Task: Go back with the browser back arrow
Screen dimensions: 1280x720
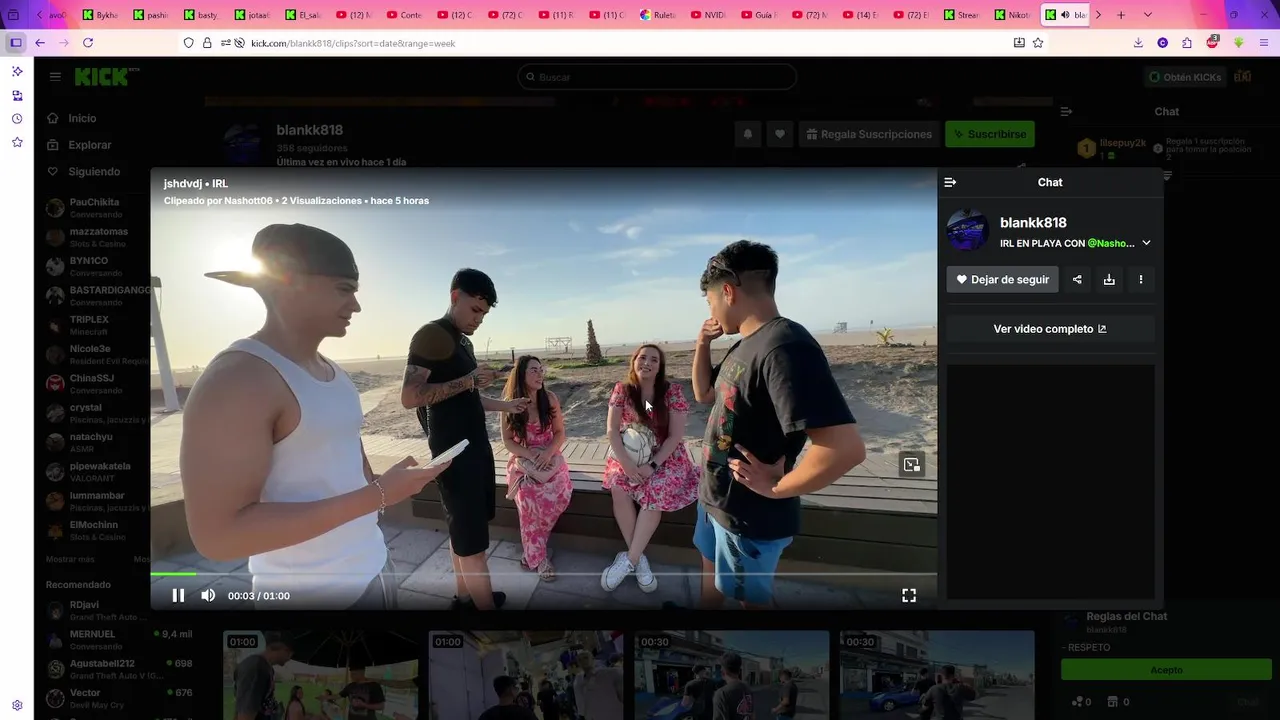Action: pos(40,43)
